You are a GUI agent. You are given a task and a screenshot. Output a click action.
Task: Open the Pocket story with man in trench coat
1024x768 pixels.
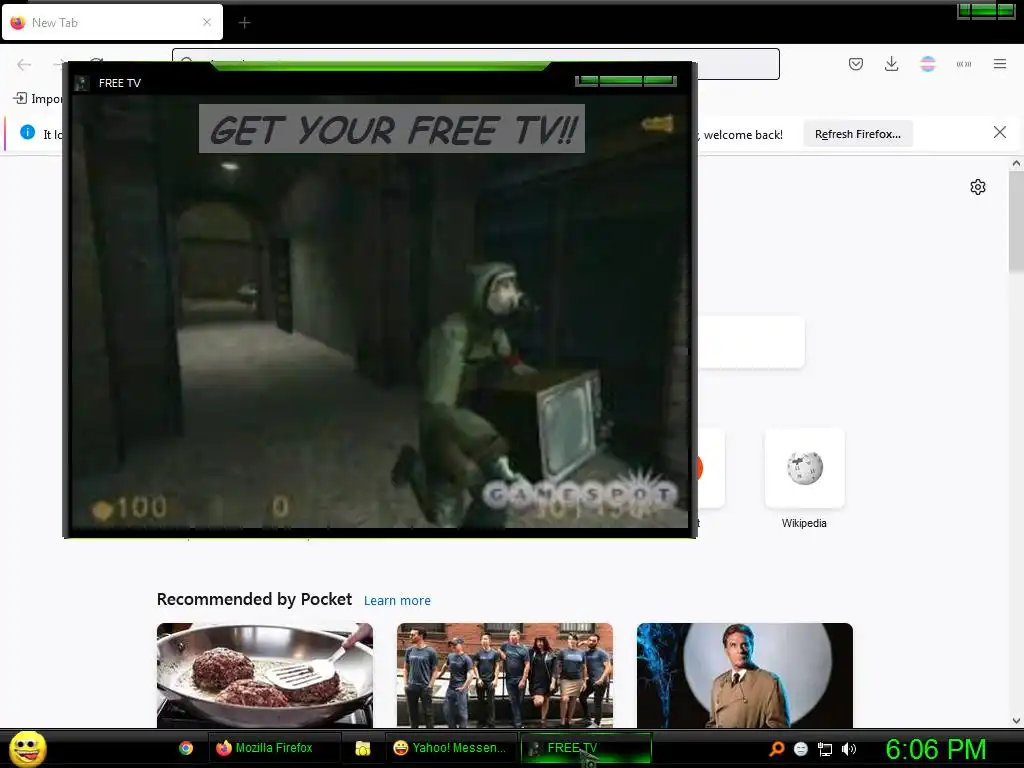pyautogui.click(x=744, y=675)
